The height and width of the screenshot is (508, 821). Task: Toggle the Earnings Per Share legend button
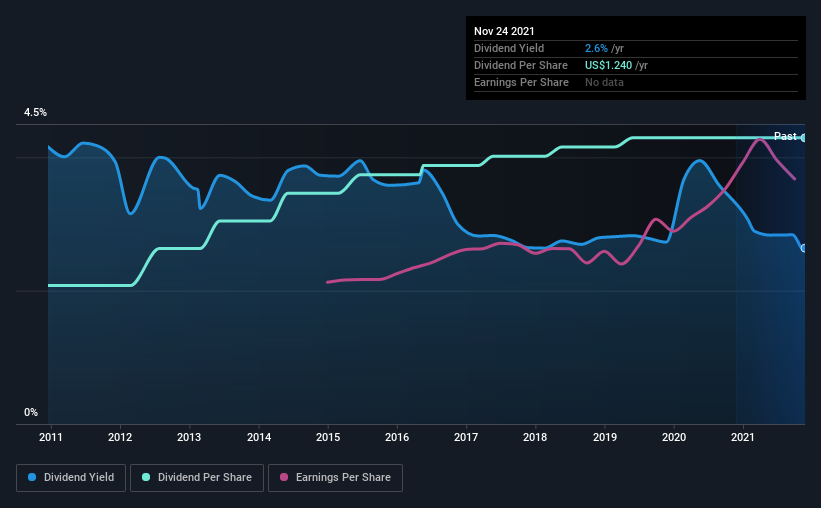coord(335,478)
